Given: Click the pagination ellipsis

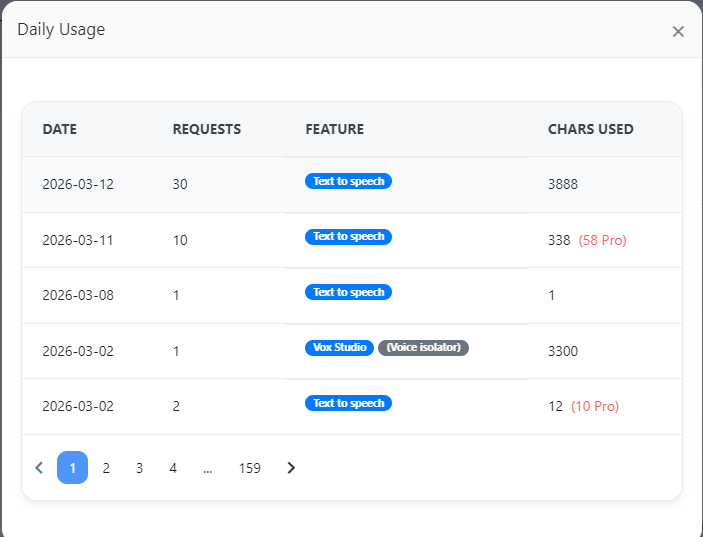Looking at the screenshot, I should [207, 467].
